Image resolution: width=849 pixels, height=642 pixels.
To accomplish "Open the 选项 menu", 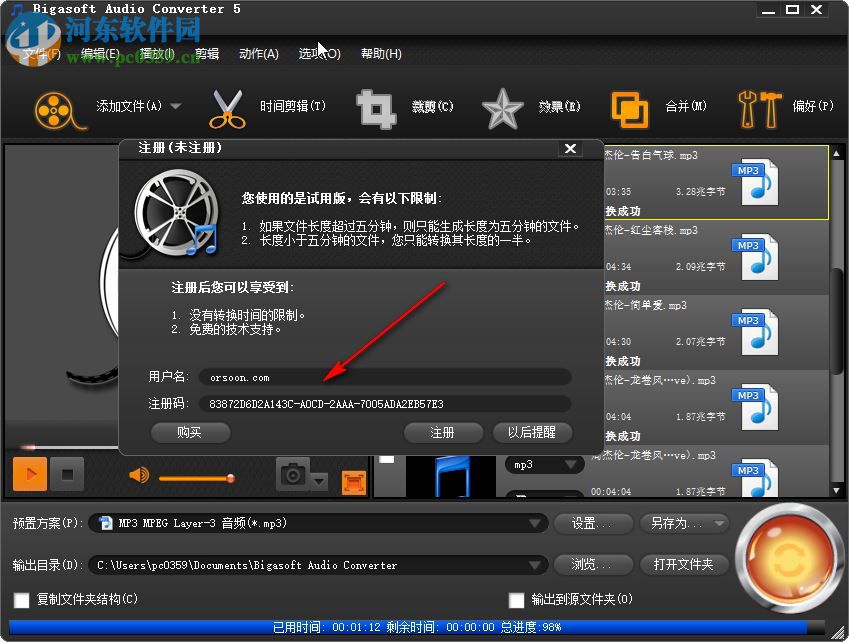I will (320, 53).
